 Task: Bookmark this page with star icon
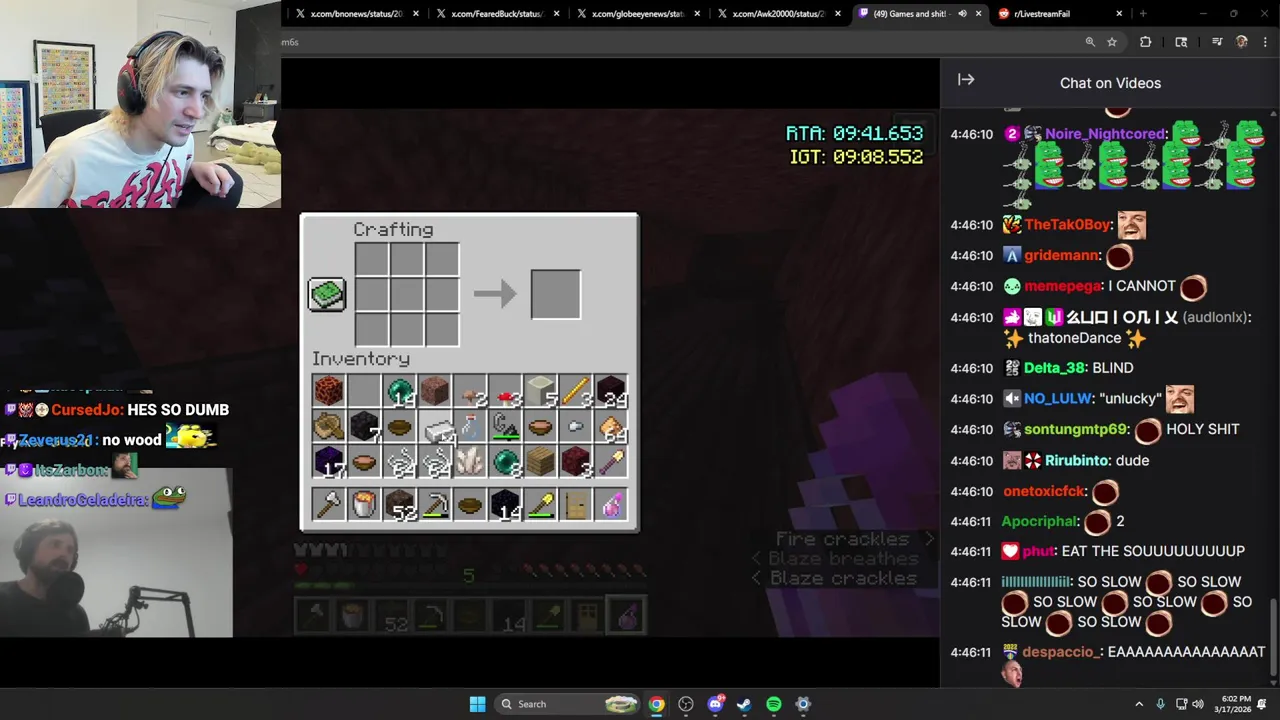pyautogui.click(x=1112, y=42)
